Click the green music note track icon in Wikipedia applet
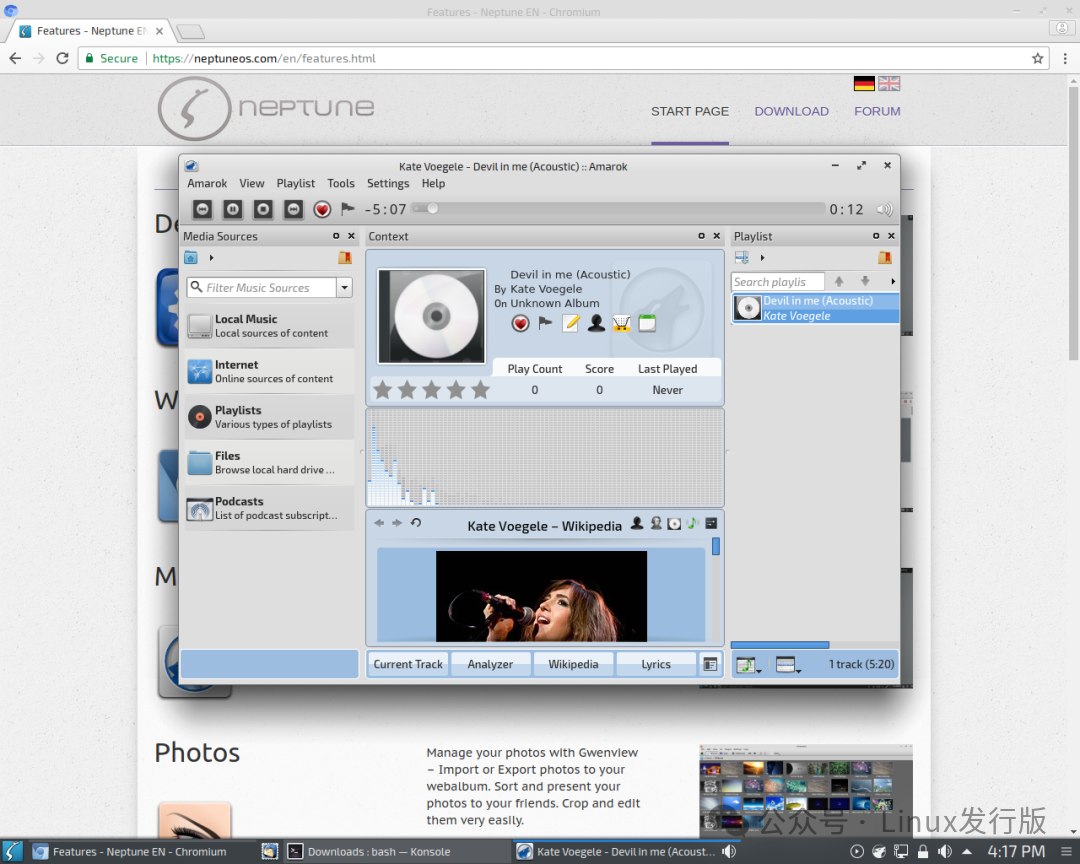1080x864 pixels. (x=692, y=524)
